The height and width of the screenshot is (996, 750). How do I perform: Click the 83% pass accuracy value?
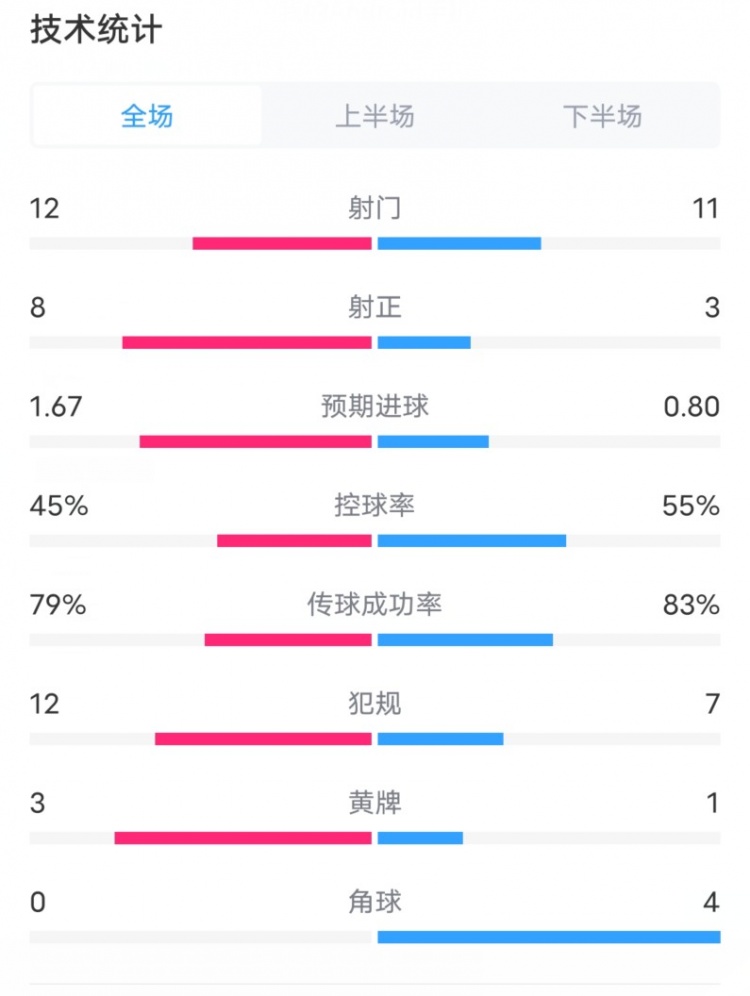point(690,604)
